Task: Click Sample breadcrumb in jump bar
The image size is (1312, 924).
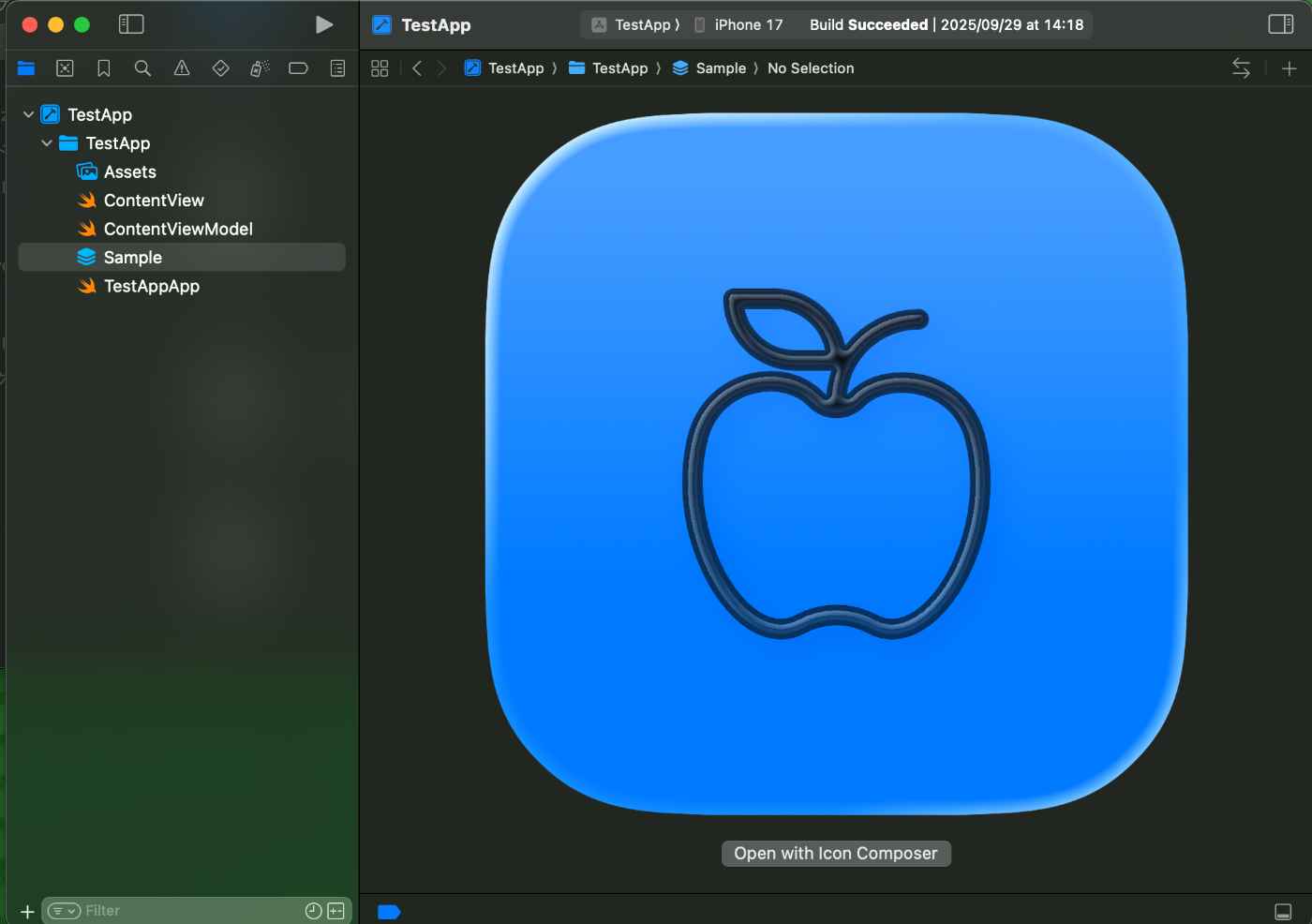Action: click(709, 68)
